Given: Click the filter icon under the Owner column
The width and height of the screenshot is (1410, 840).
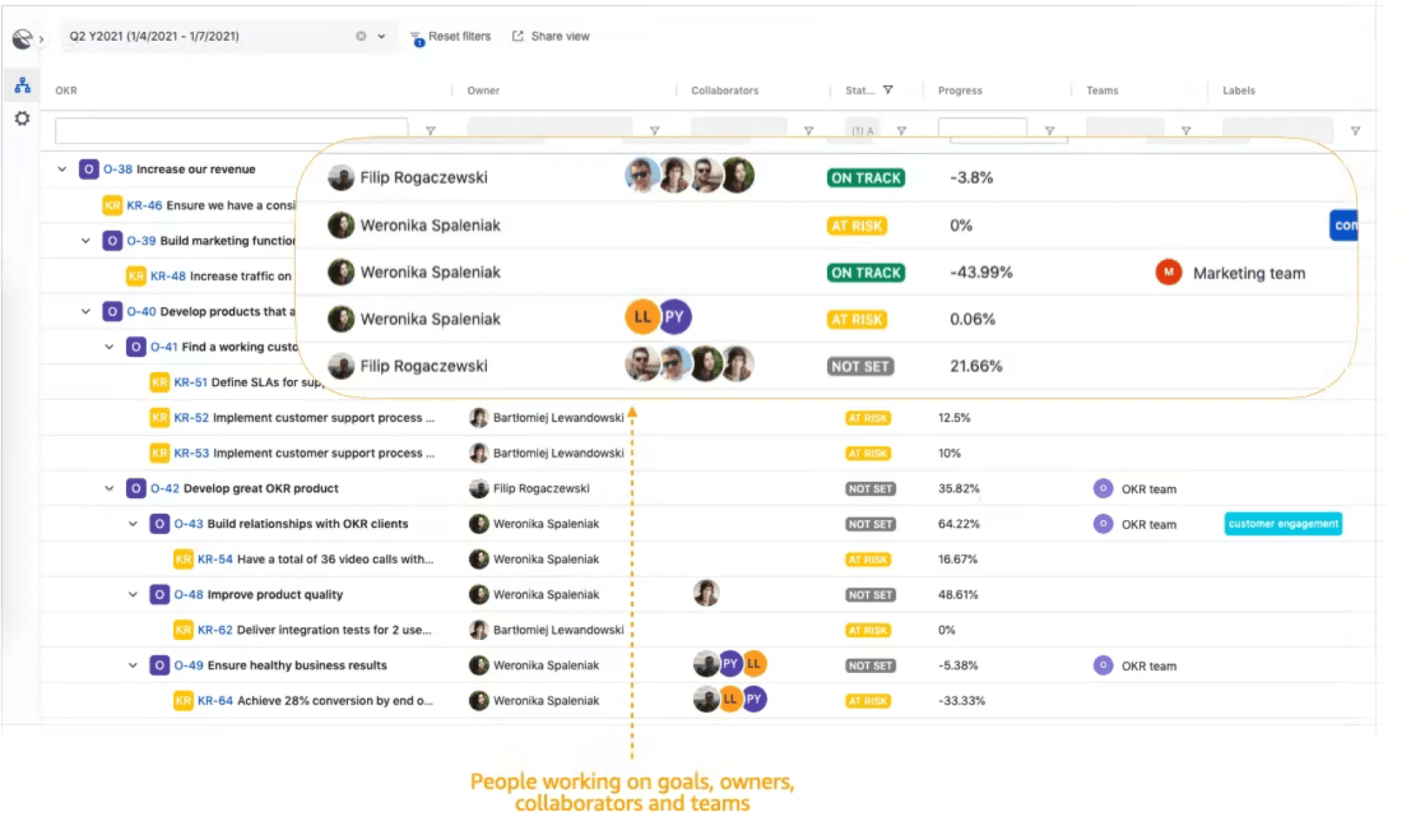Looking at the screenshot, I should click(655, 130).
